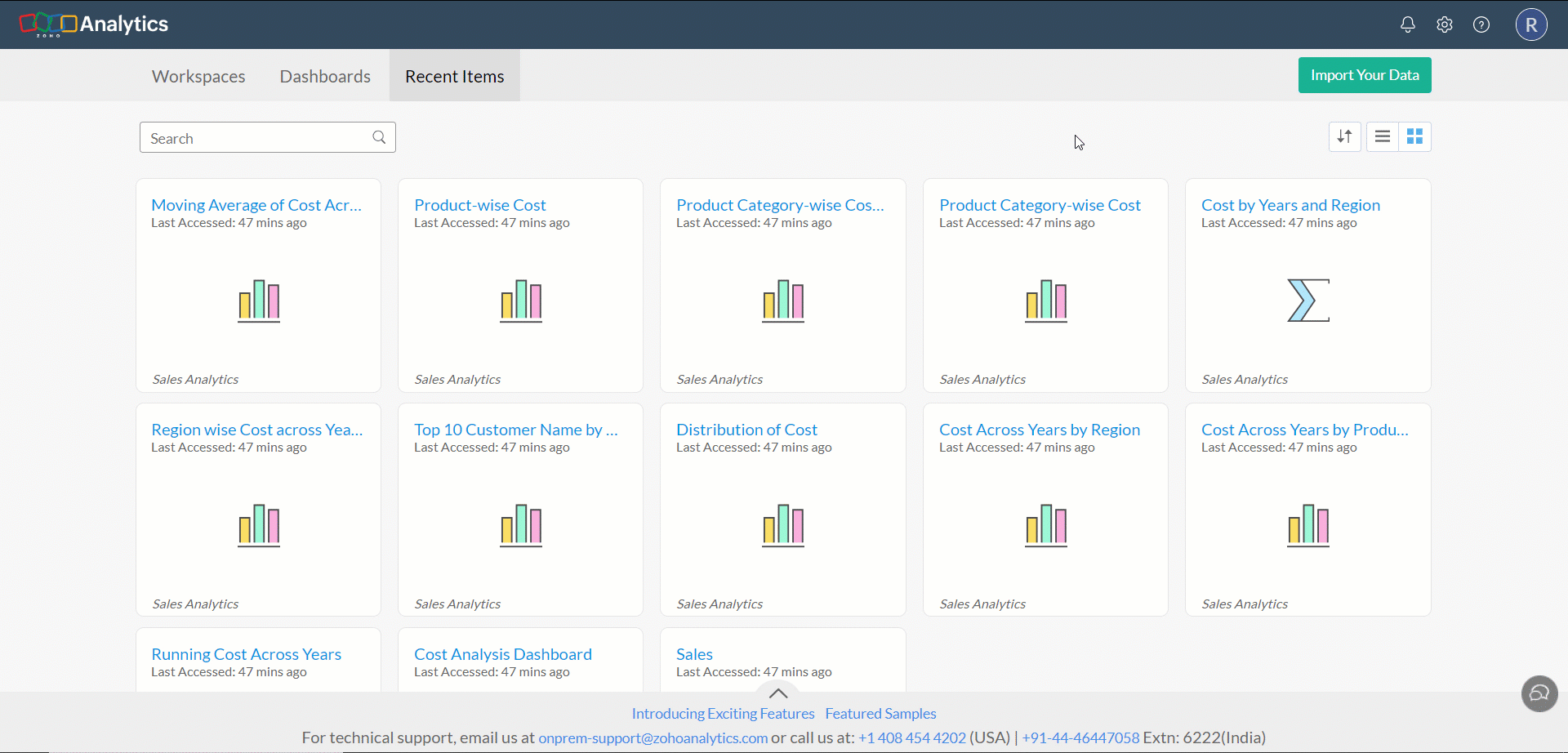Open Product Category-wise Cos... title link
The image size is (1568, 753).
pyautogui.click(x=780, y=205)
